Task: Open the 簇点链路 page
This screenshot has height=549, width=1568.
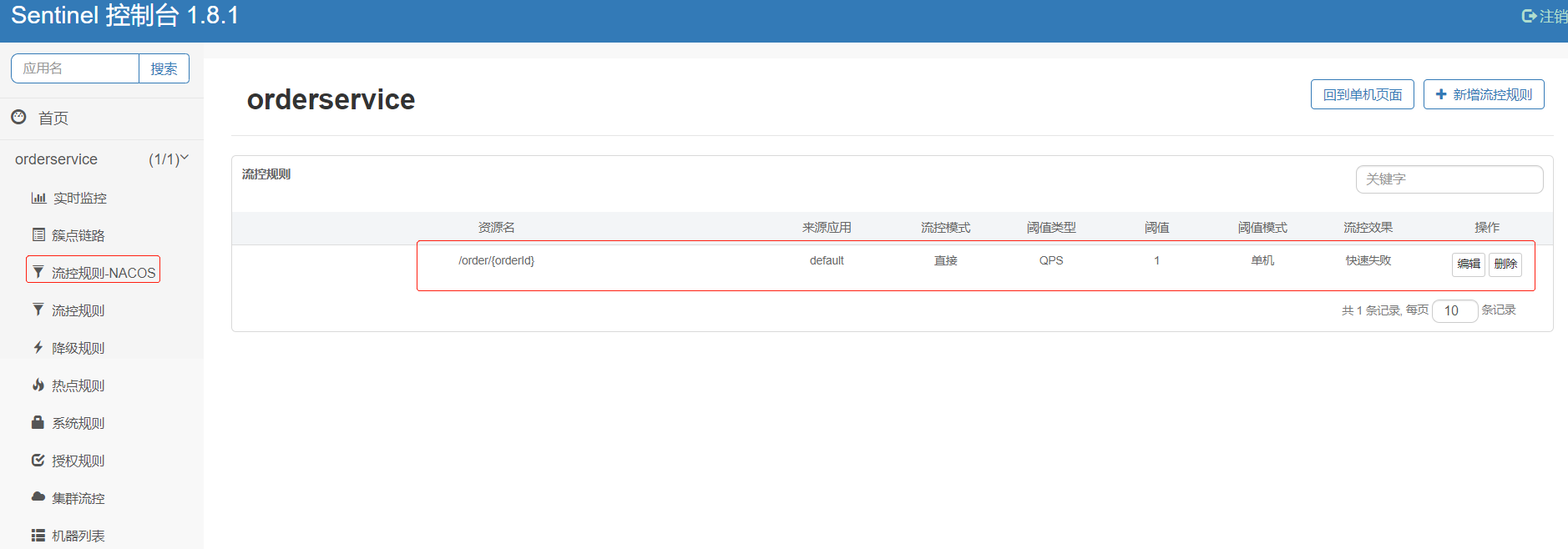Action: click(78, 235)
